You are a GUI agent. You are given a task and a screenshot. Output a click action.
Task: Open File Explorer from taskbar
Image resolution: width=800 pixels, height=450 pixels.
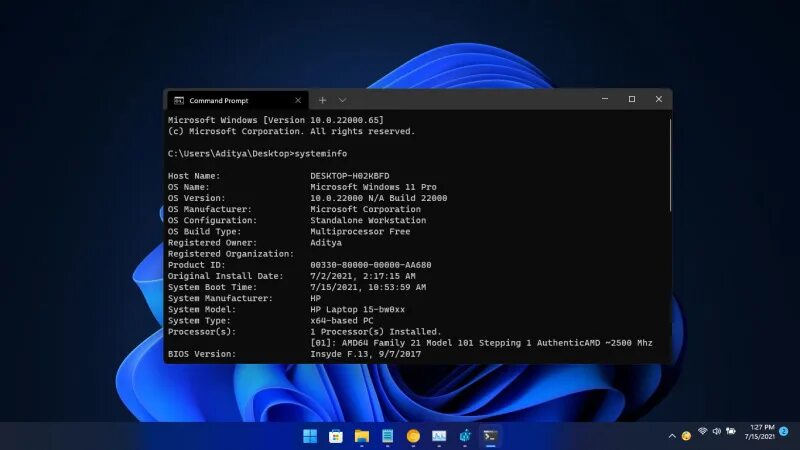pyautogui.click(x=362, y=436)
